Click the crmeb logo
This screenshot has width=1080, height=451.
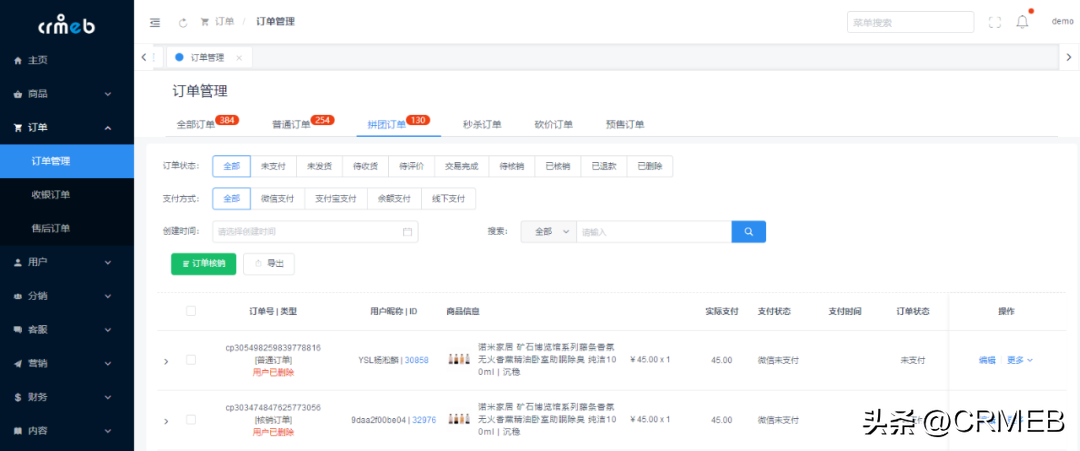(67, 25)
